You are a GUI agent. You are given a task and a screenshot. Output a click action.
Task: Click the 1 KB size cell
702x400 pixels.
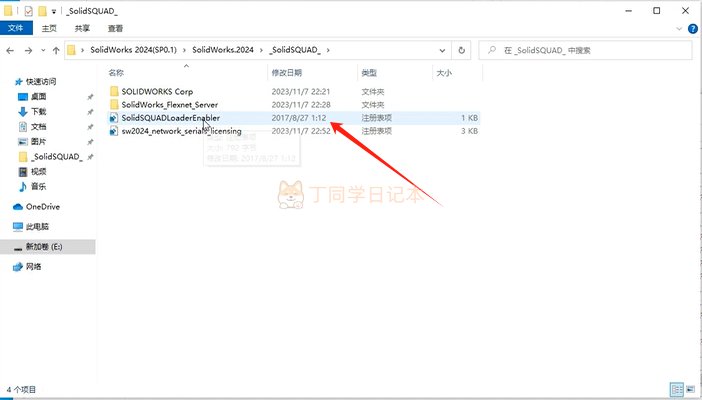pyautogui.click(x=469, y=118)
